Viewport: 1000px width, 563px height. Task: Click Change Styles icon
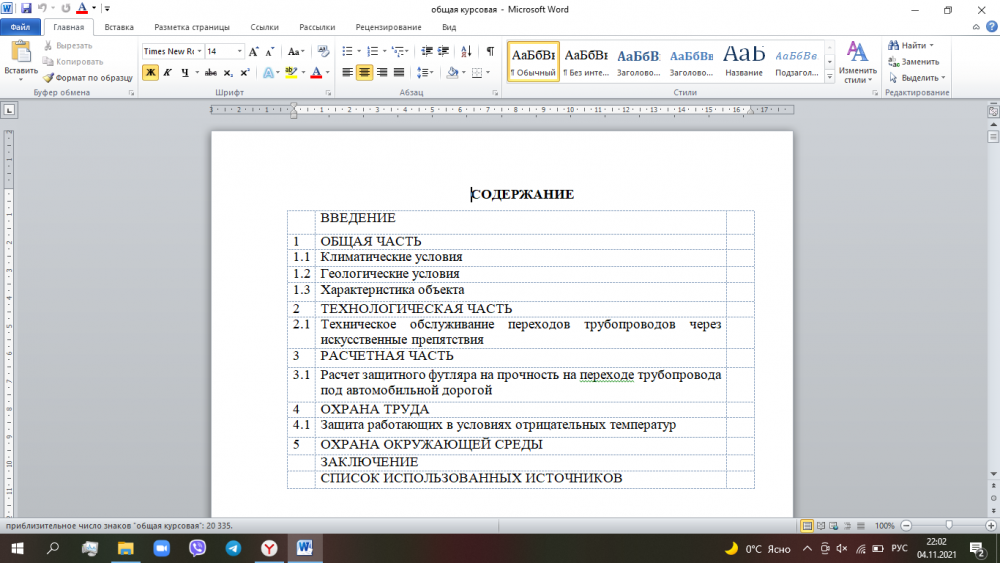pyautogui.click(x=857, y=62)
